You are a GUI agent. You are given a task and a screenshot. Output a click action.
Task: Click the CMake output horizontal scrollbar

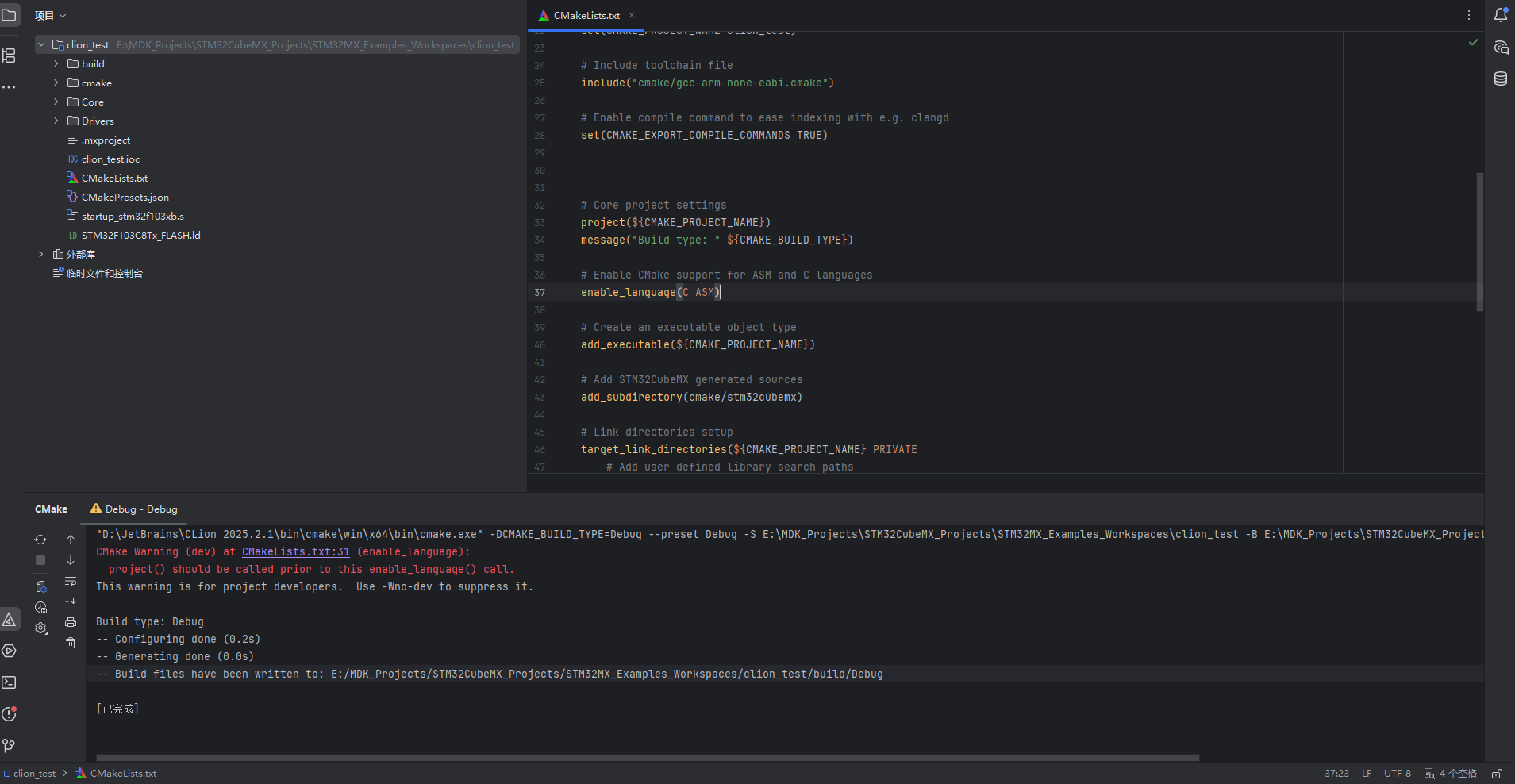pyautogui.click(x=648, y=758)
